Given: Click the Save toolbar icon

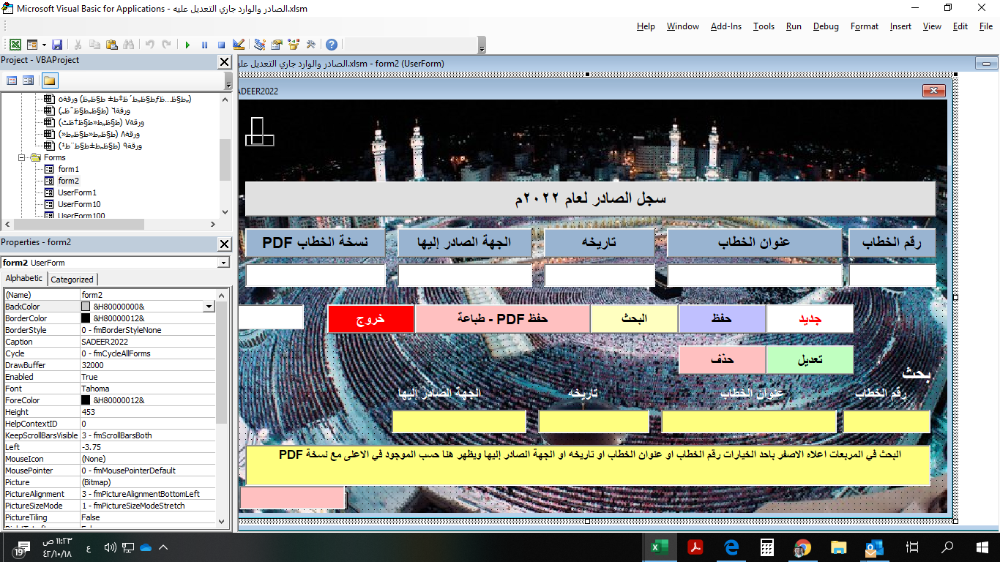Looking at the screenshot, I should (57, 45).
